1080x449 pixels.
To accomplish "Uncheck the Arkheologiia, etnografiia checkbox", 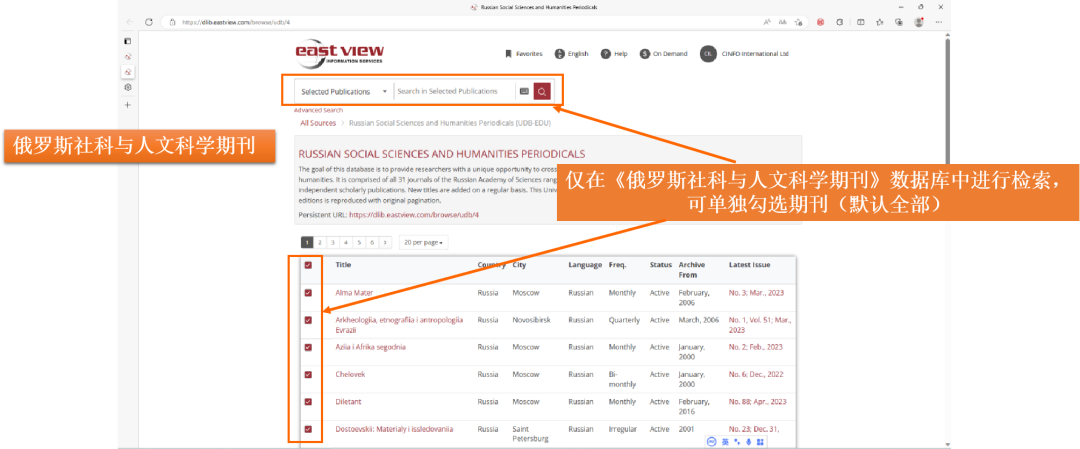I will pos(308,320).
